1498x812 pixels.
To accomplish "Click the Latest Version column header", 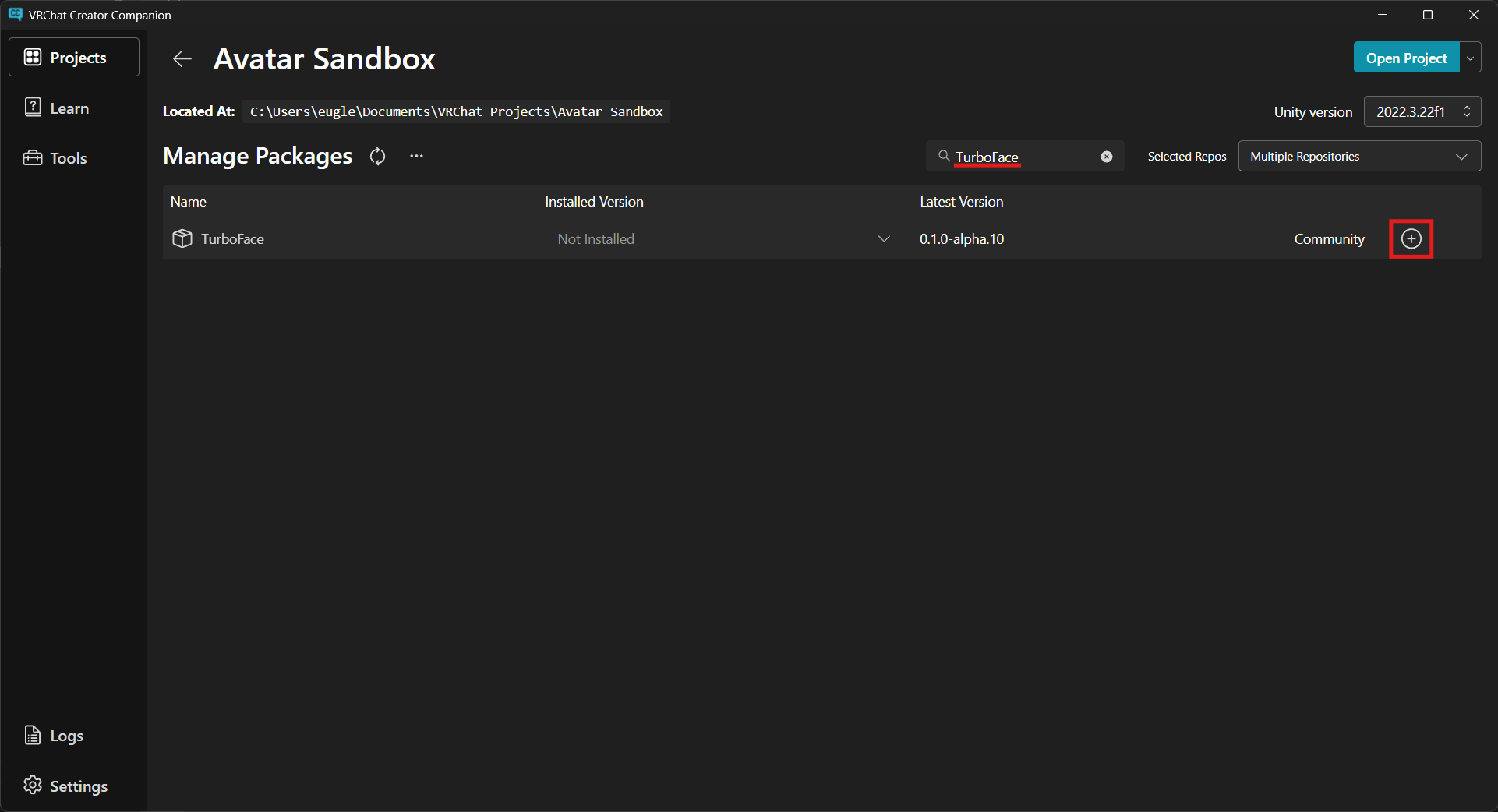I will click(961, 202).
